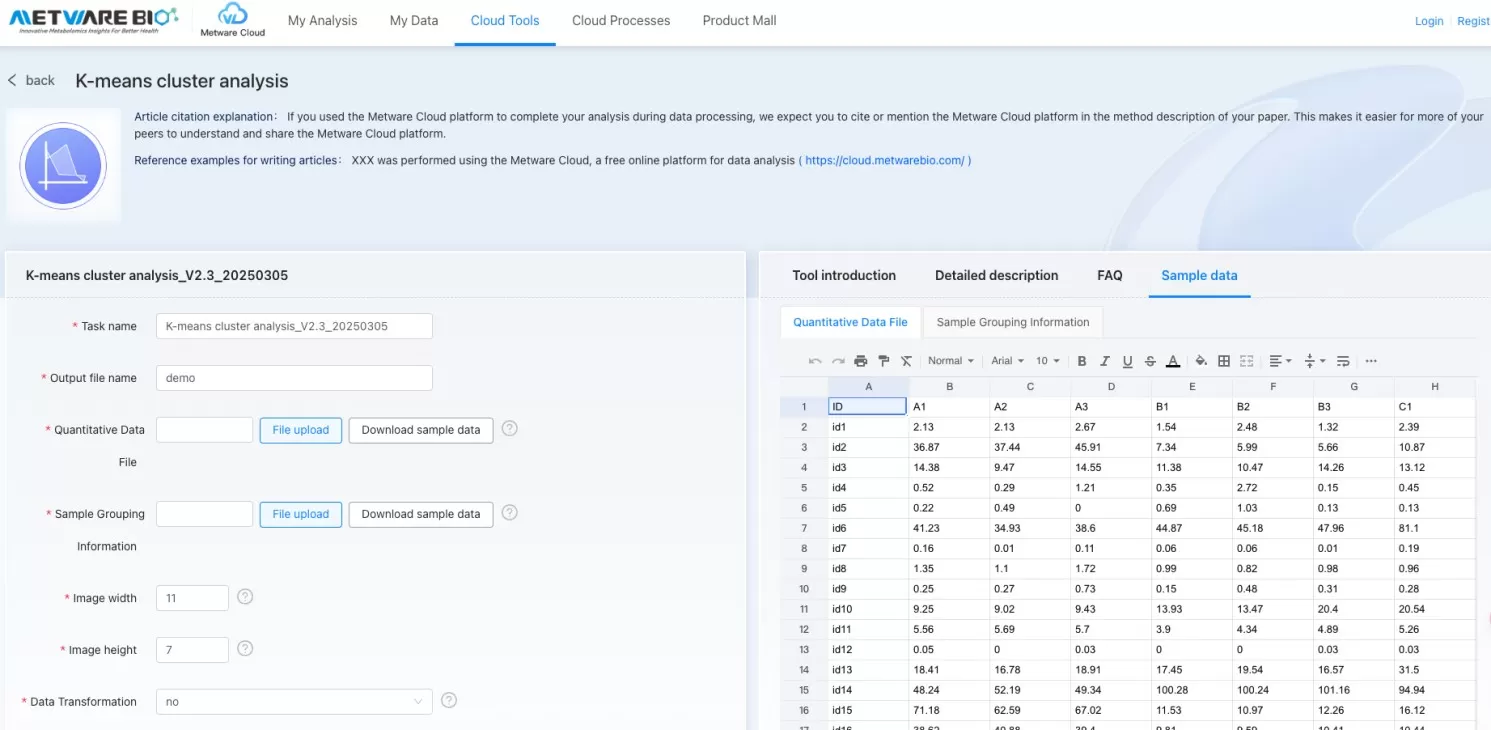Apply italic formatting to the selected cell
The height and width of the screenshot is (730, 1491).
[1104, 361]
